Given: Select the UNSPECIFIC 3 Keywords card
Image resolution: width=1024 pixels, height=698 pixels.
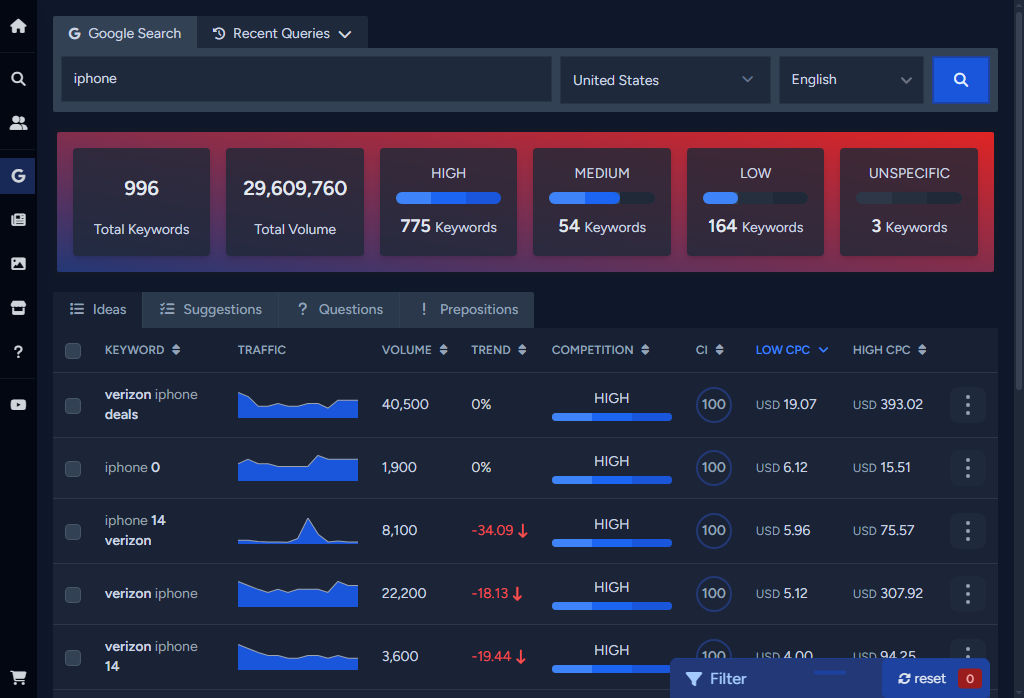Looking at the screenshot, I should pos(909,202).
